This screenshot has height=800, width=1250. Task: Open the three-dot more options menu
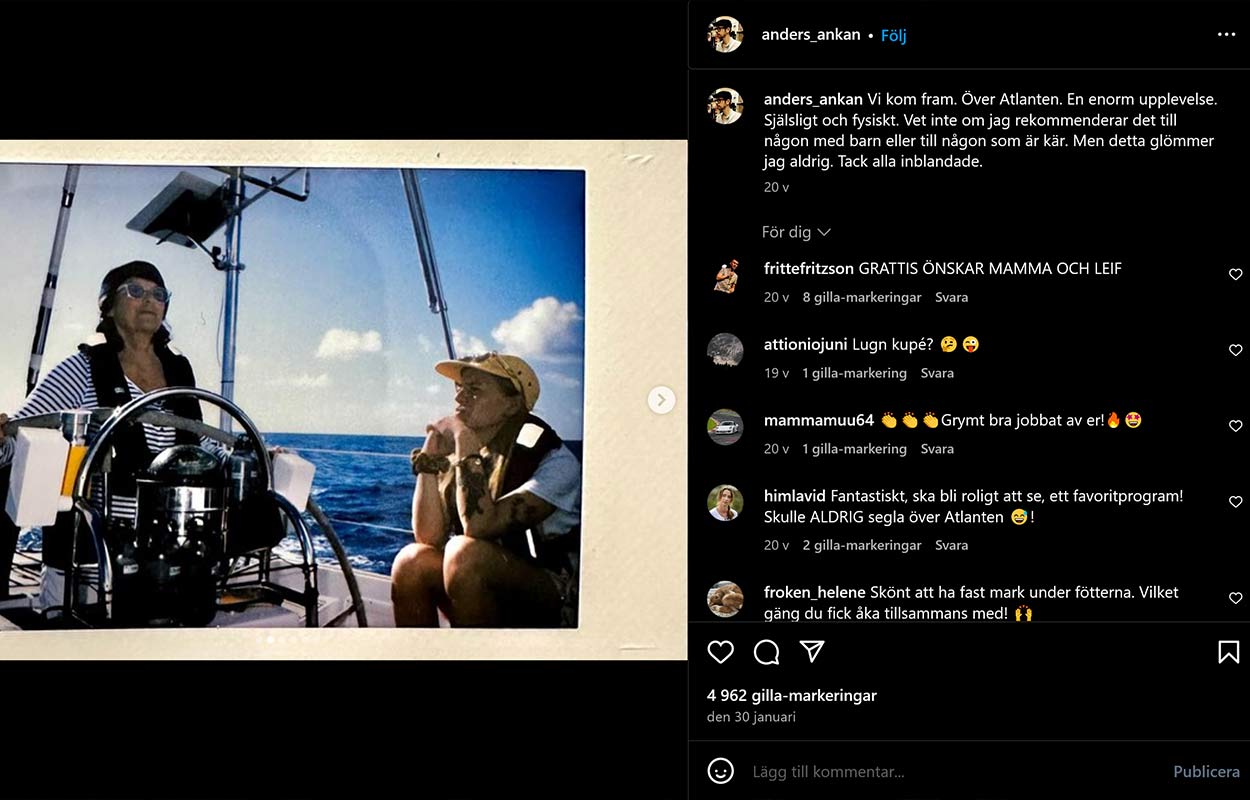(x=1226, y=34)
